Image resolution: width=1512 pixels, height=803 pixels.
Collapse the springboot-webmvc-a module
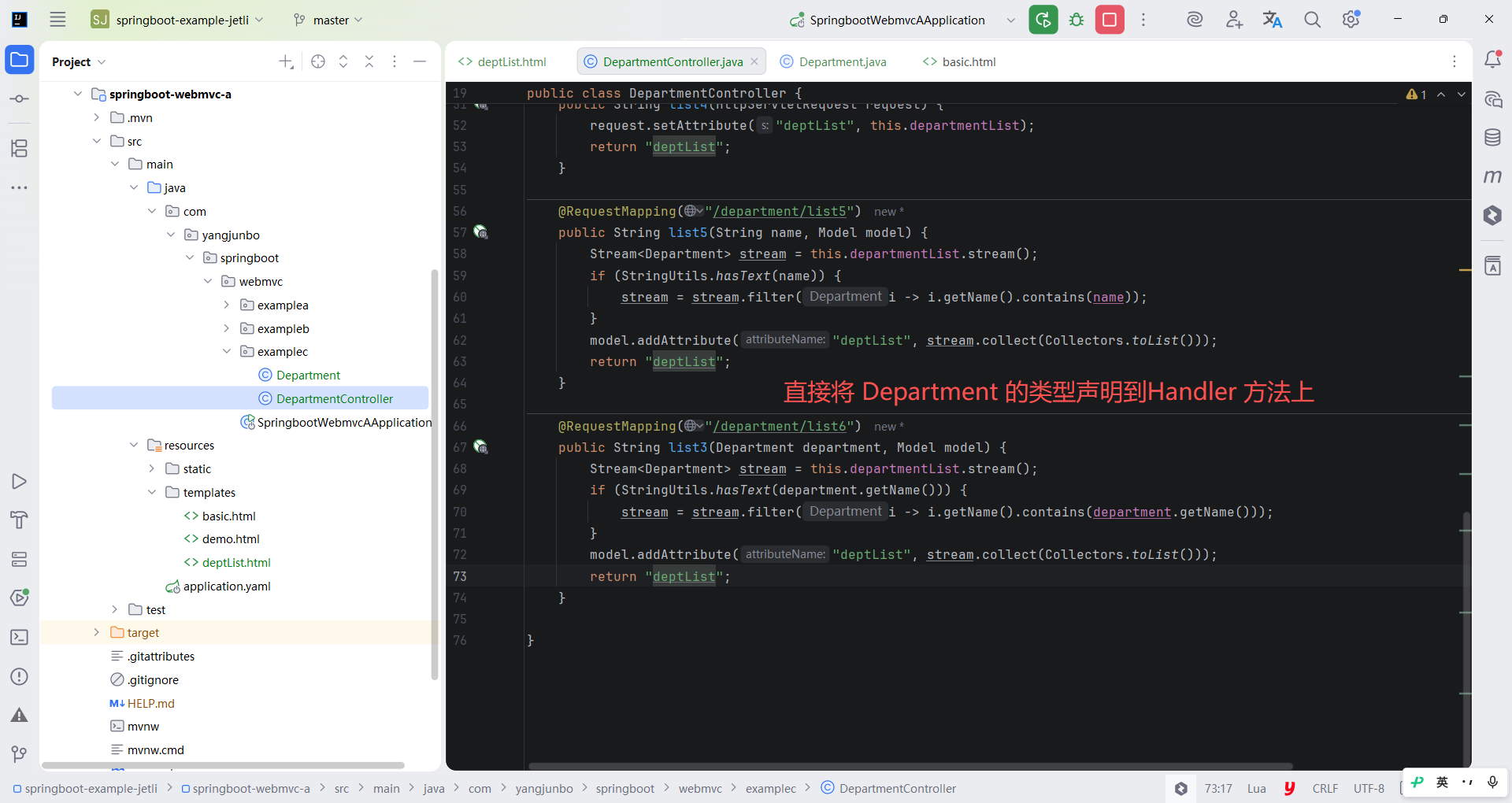pyautogui.click(x=77, y=94)
